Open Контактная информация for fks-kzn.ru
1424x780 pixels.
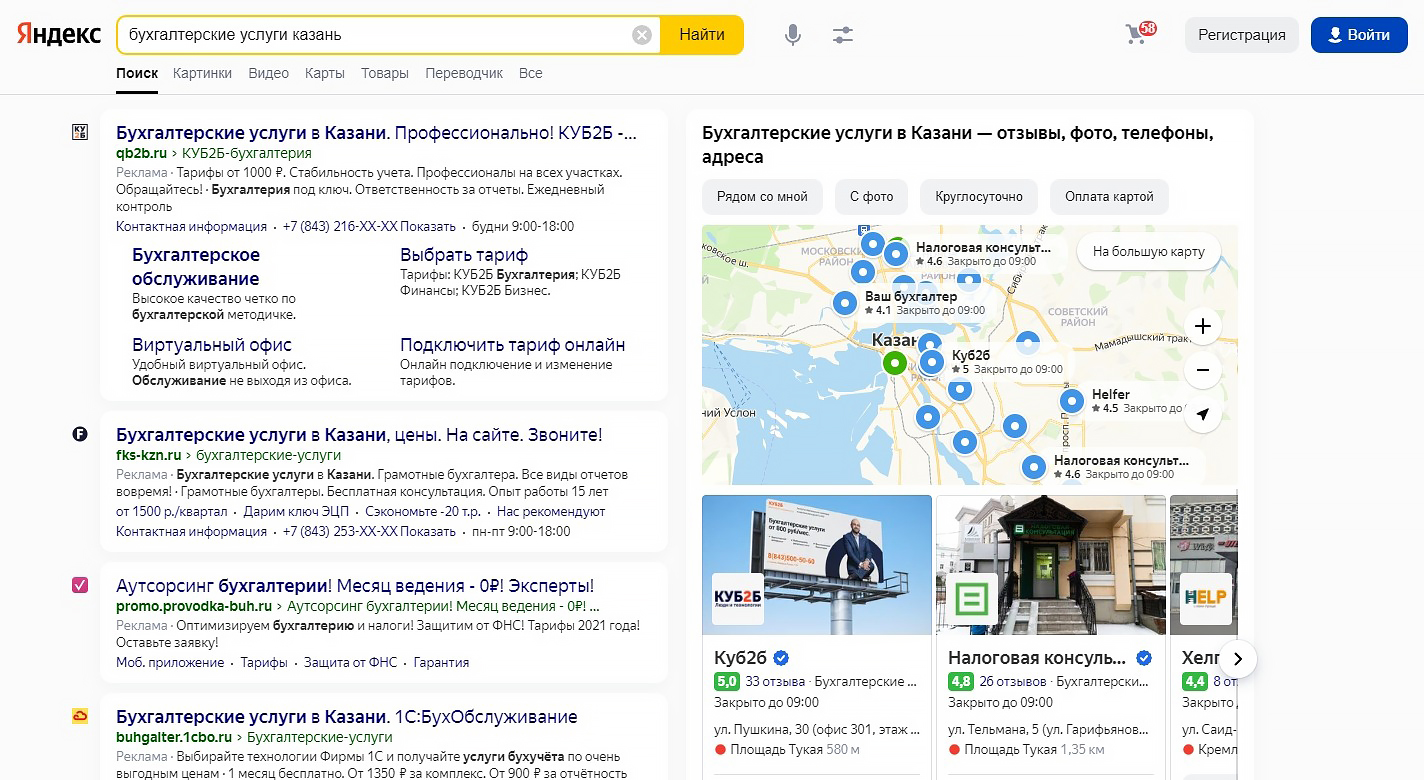(x=191, y=531)
